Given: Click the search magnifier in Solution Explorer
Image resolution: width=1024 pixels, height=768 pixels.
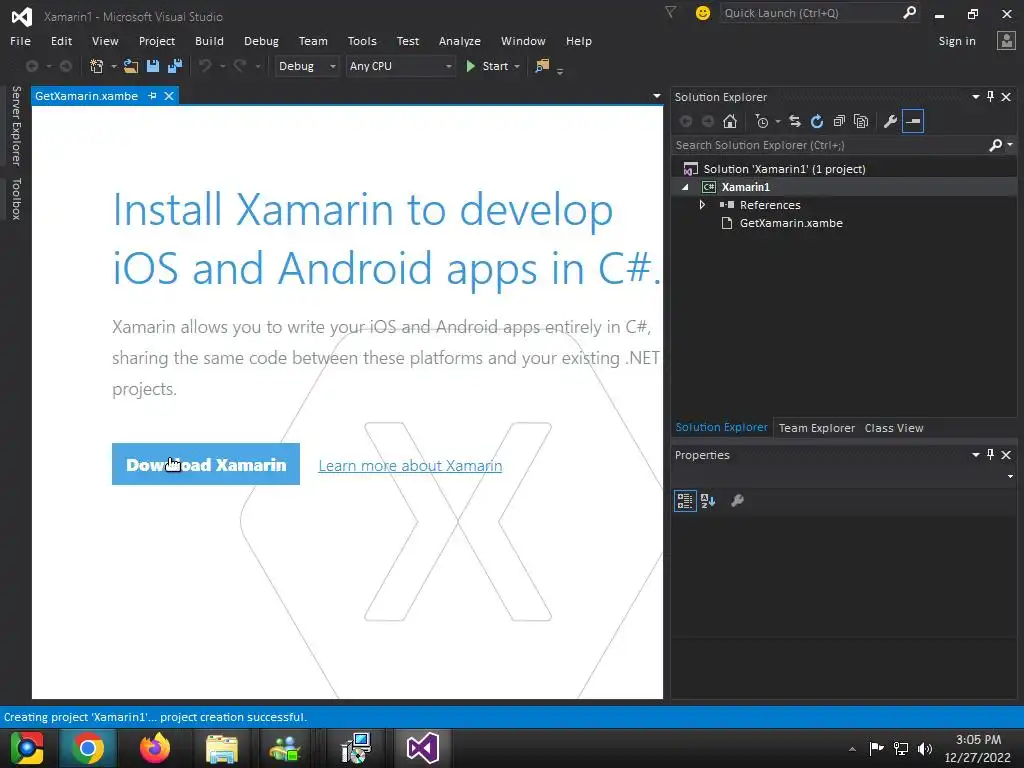Looking at the screenshot, I should click(995, 145).
